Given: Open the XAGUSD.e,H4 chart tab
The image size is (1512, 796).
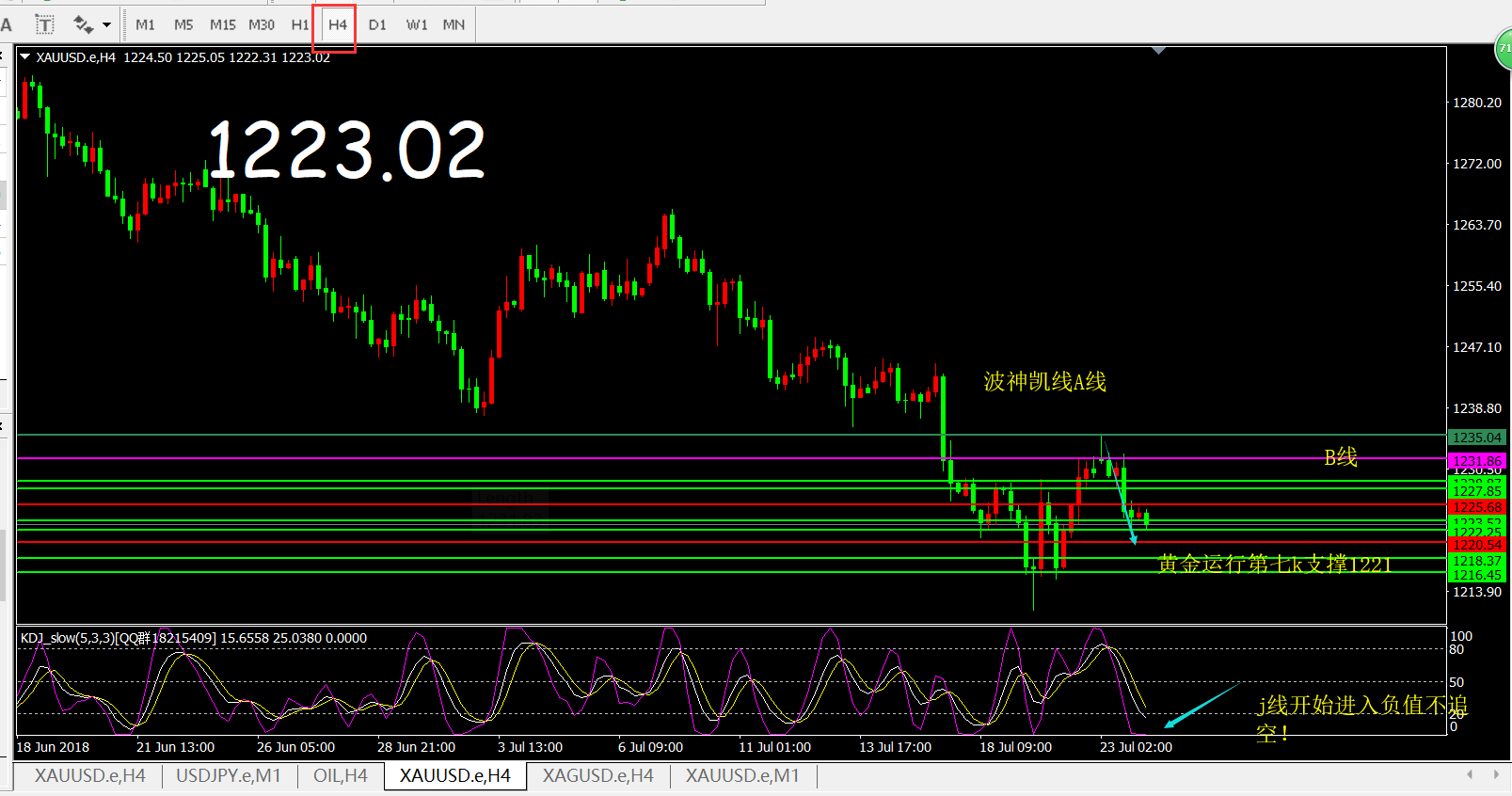Looking at the screenshot, I should click(598, 775).
